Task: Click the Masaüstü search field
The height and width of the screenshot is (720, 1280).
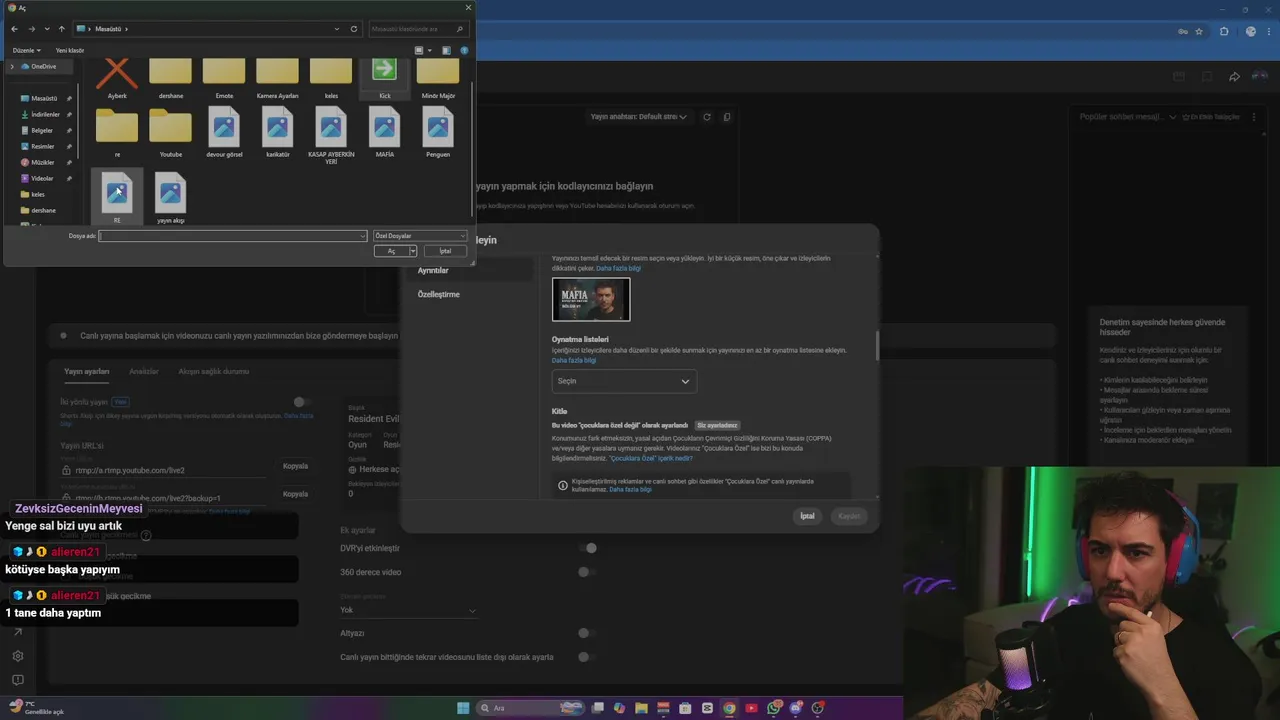Action: (420, 29)
